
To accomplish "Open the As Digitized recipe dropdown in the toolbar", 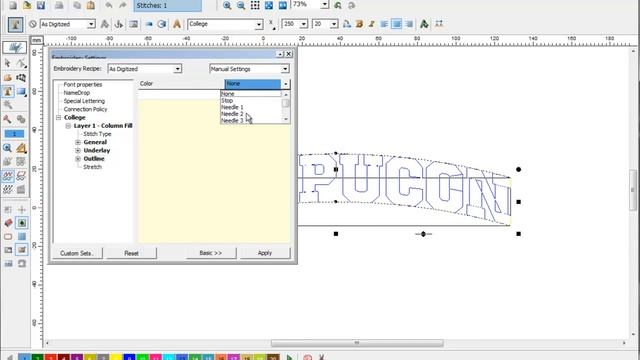I will click(x=91, y=24).
